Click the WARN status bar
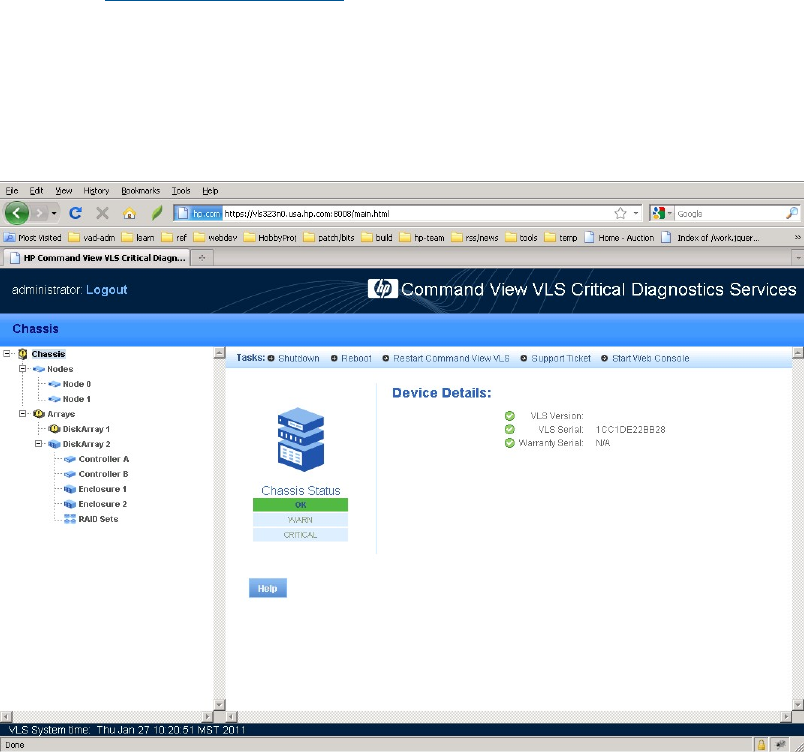 point(300,520)
